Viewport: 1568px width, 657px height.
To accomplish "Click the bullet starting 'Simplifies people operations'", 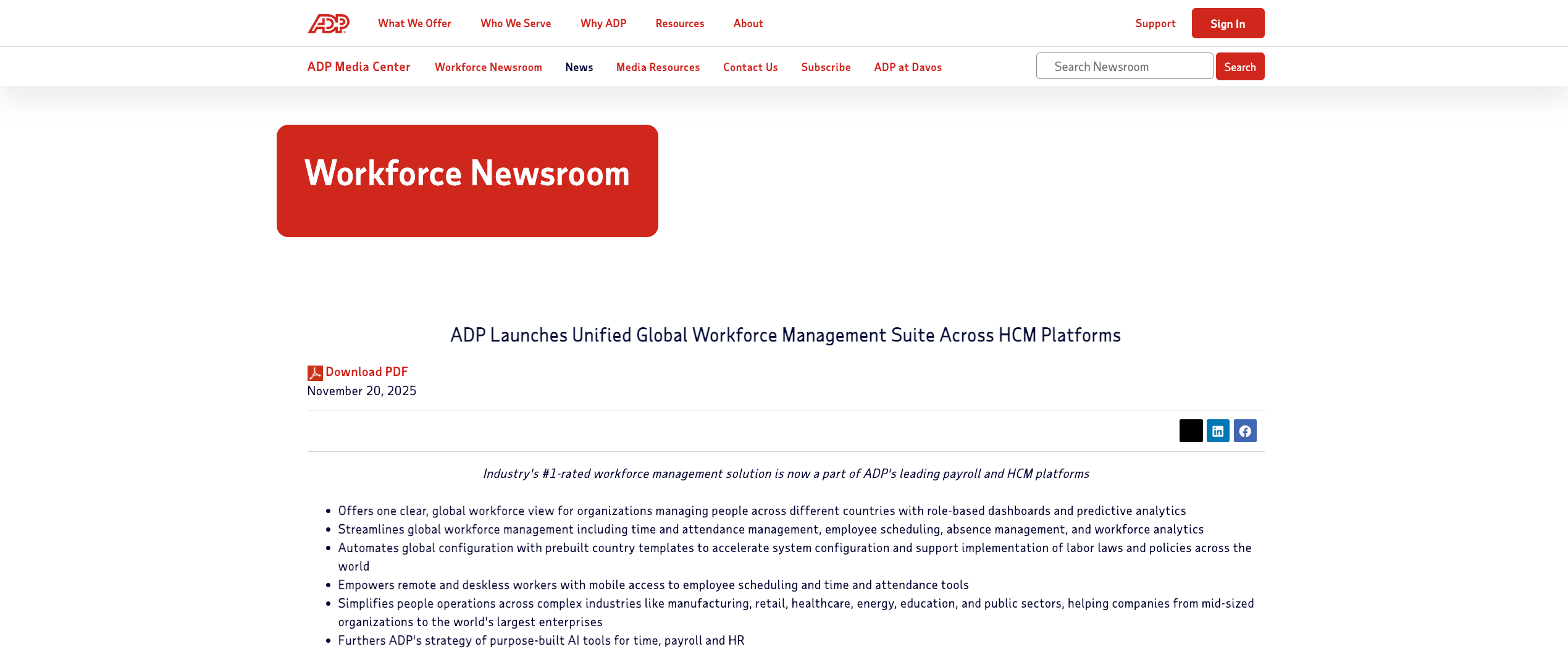I will click(796, 613).
